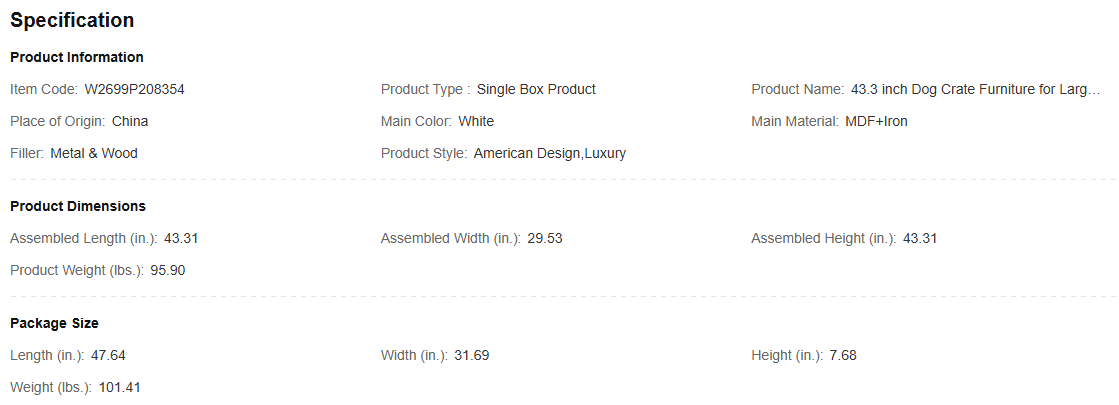Screen dimensions: 1119x405
Task: Click the Specification heading
Action: coord(72,21)
